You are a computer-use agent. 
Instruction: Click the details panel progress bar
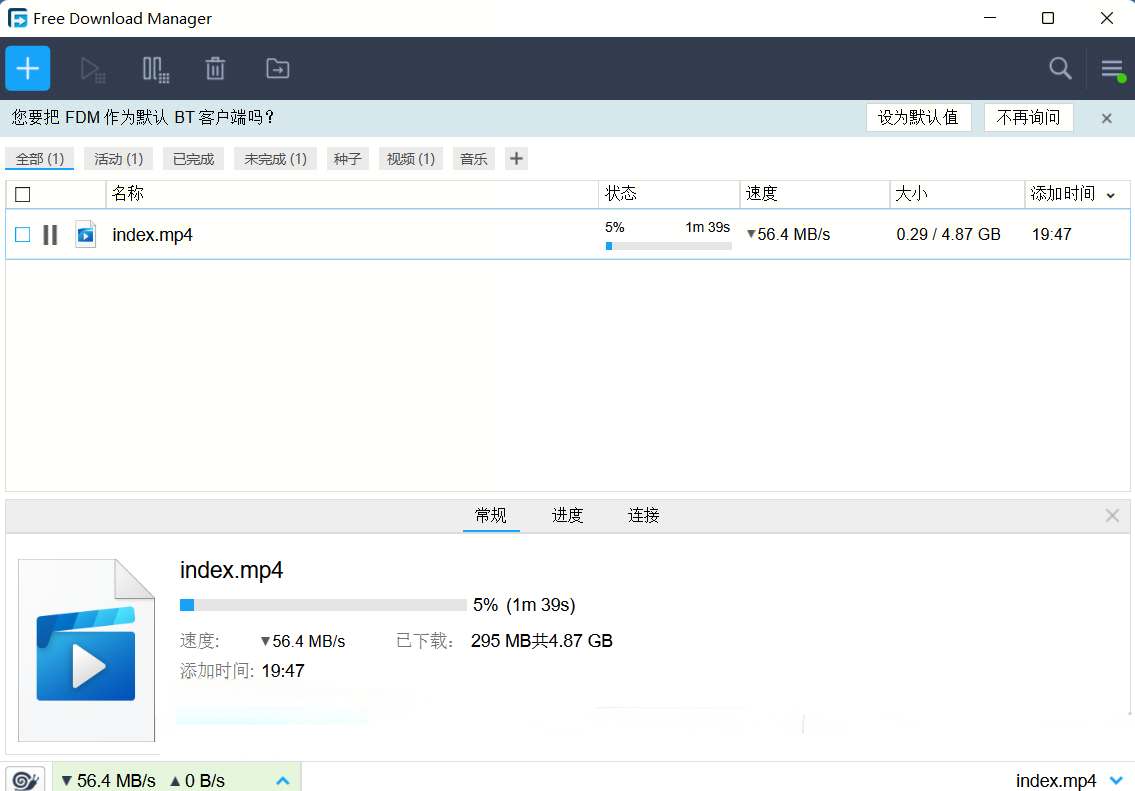(x=323, y=605)
